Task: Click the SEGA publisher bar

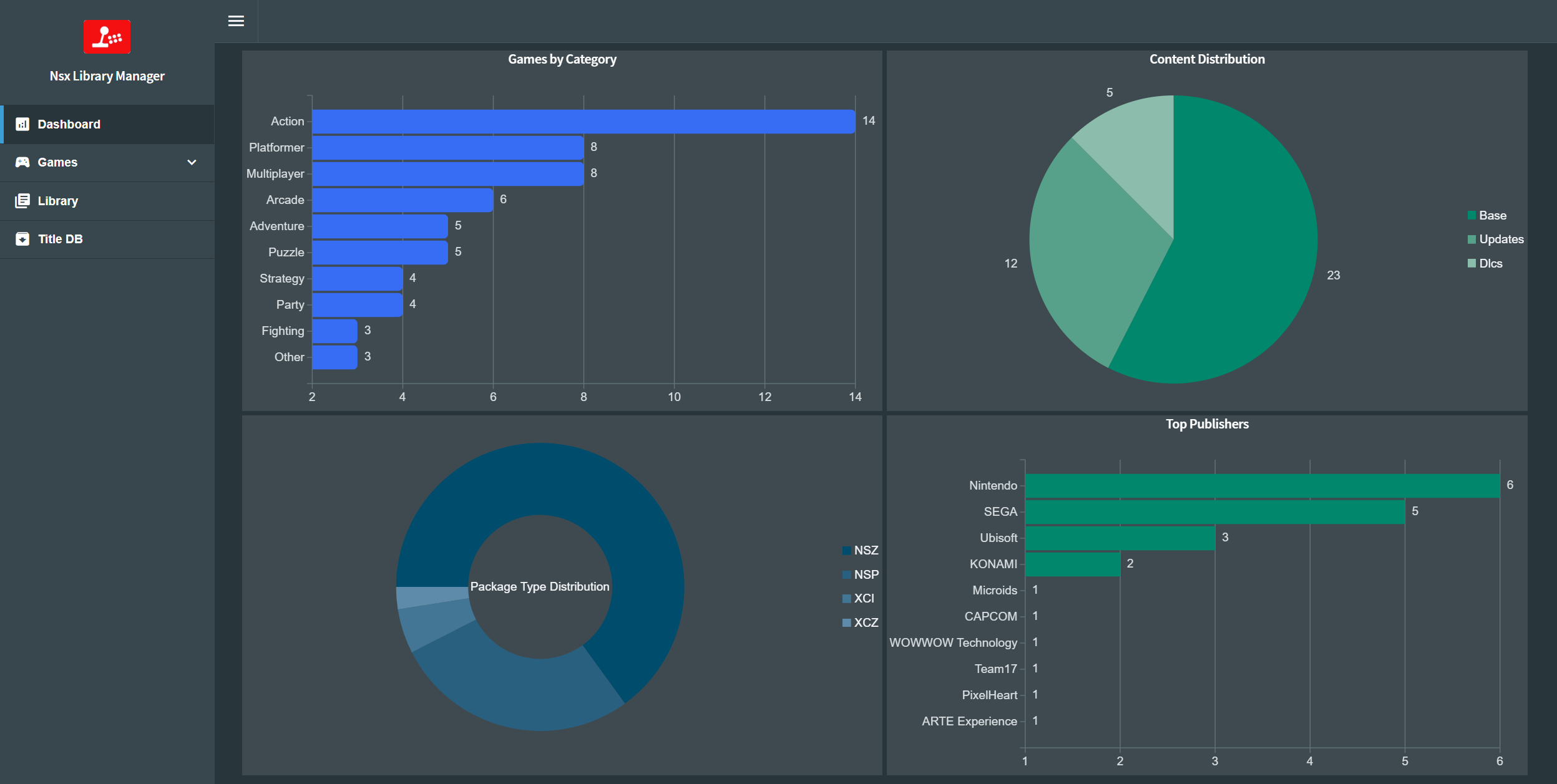Action: 1215,512
